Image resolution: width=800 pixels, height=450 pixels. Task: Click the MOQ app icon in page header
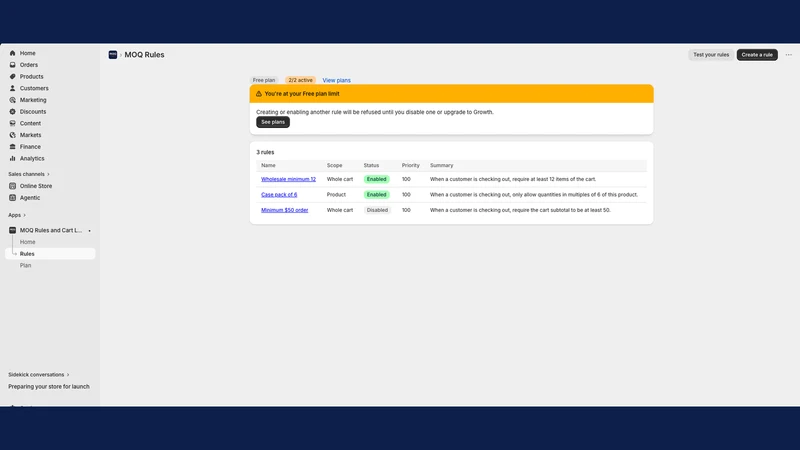coord(113,55)
